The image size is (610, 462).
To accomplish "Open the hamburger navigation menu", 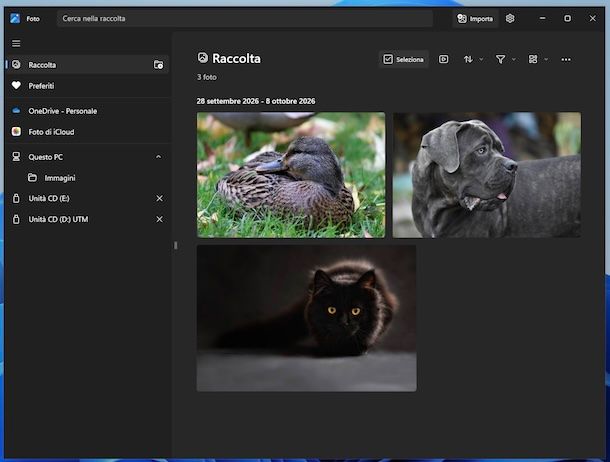I will tap(16, 43).
